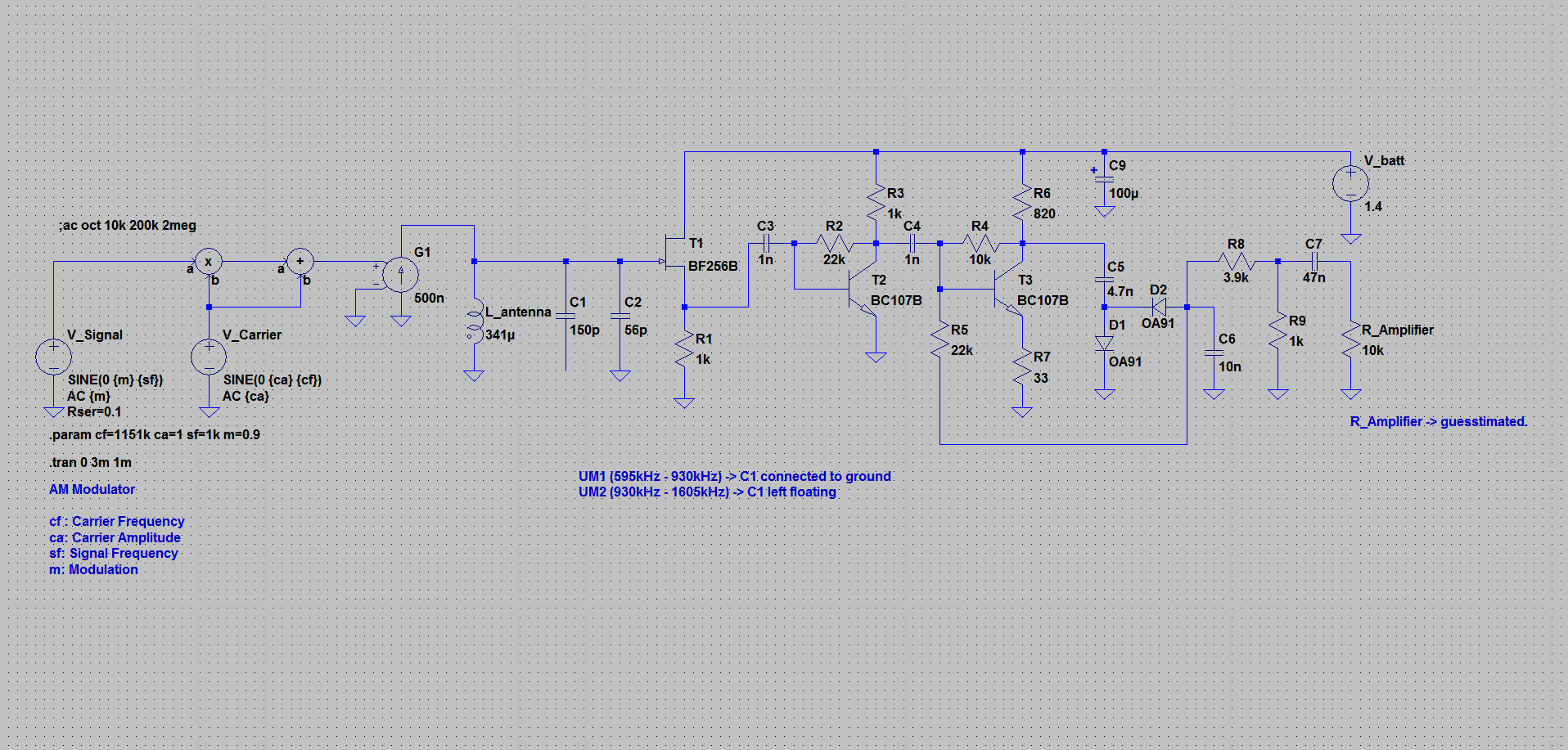Click the R8 3.9k resistor symbol
1568x750 pixels.
coord(1236,262)
